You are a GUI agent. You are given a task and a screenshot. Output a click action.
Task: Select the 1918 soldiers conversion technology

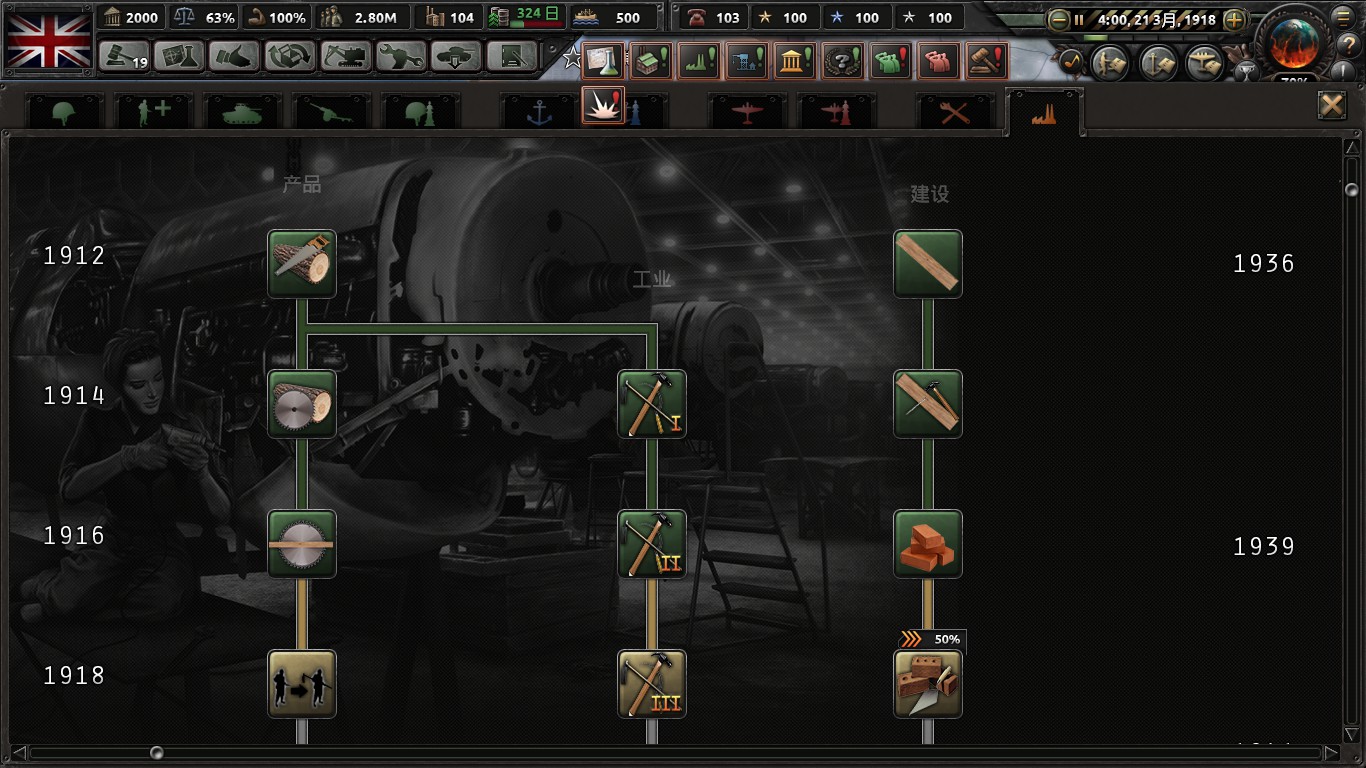(302, 684)
